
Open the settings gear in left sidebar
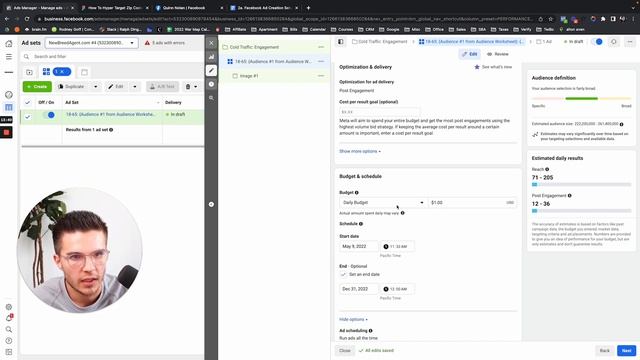(x=9, y=307)
